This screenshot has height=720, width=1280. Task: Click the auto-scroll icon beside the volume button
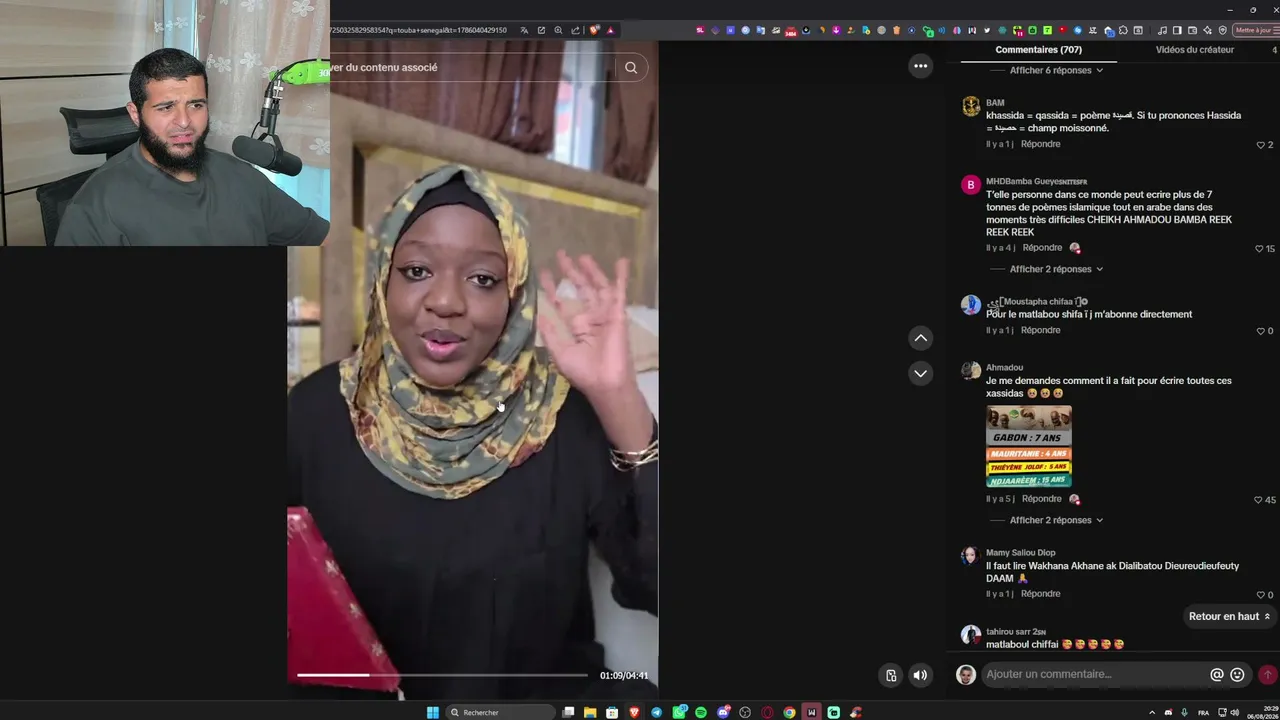click(x=891, y=675)
